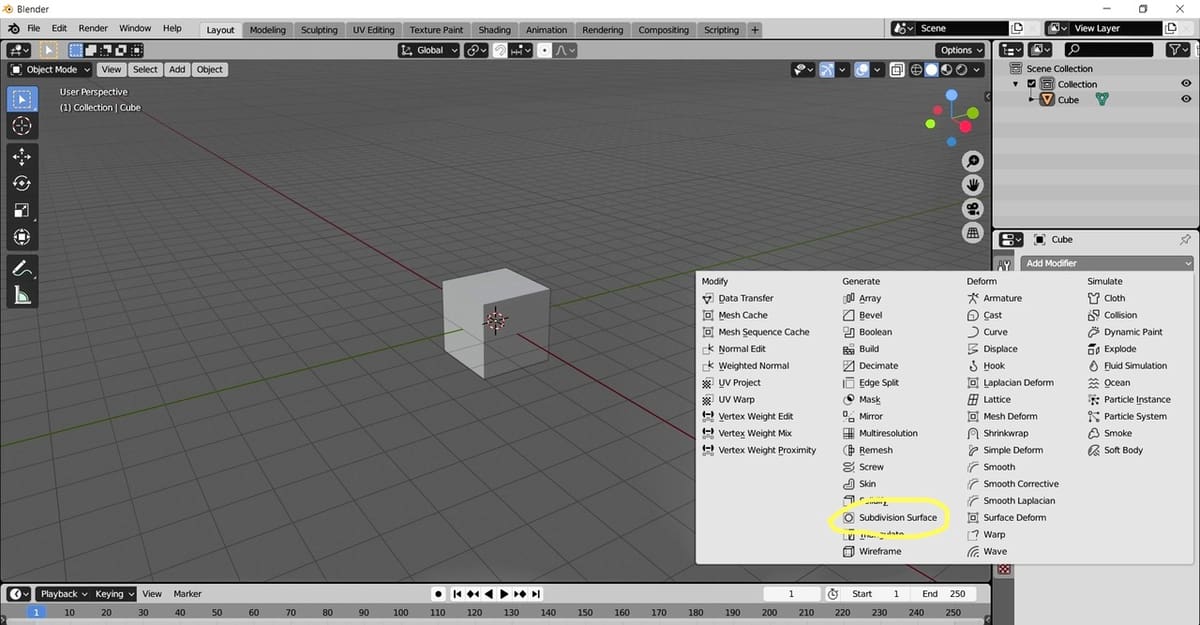This screenshot has height=625, width=1200.
Task: Open the Shading workspace tab
Action: point(494,30)
